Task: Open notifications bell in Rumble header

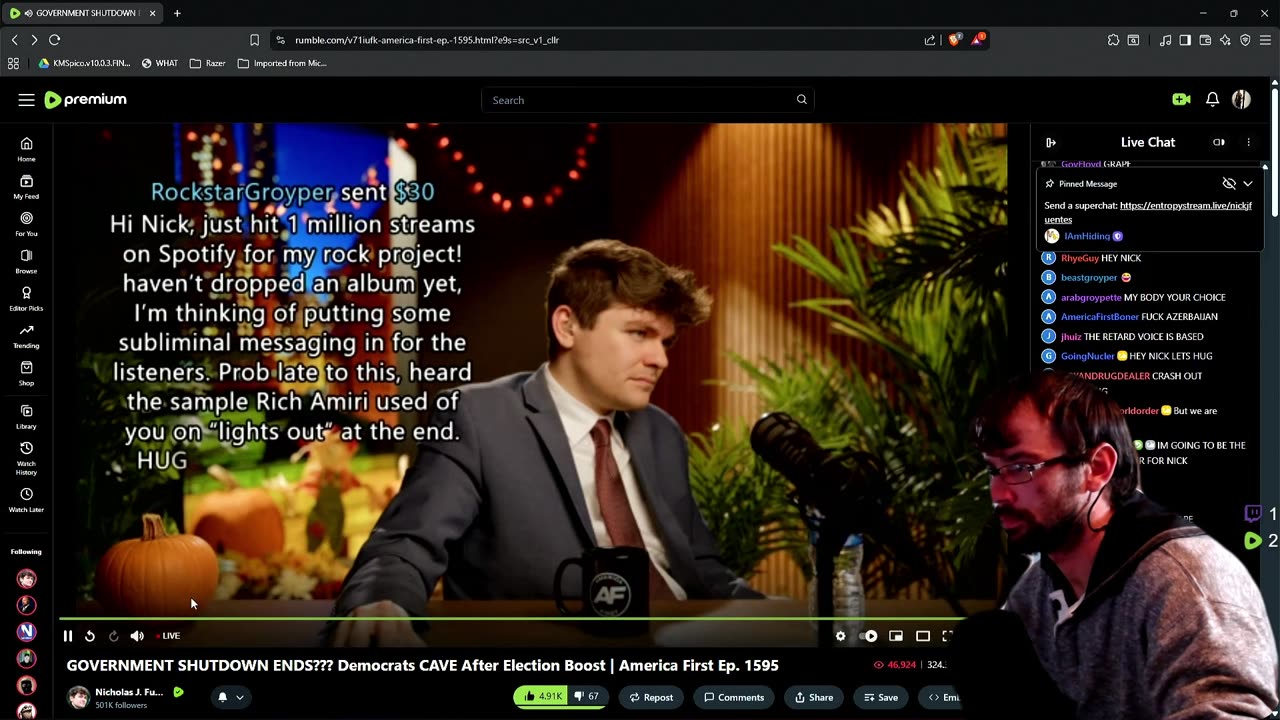Action: tap(1212, 100)
